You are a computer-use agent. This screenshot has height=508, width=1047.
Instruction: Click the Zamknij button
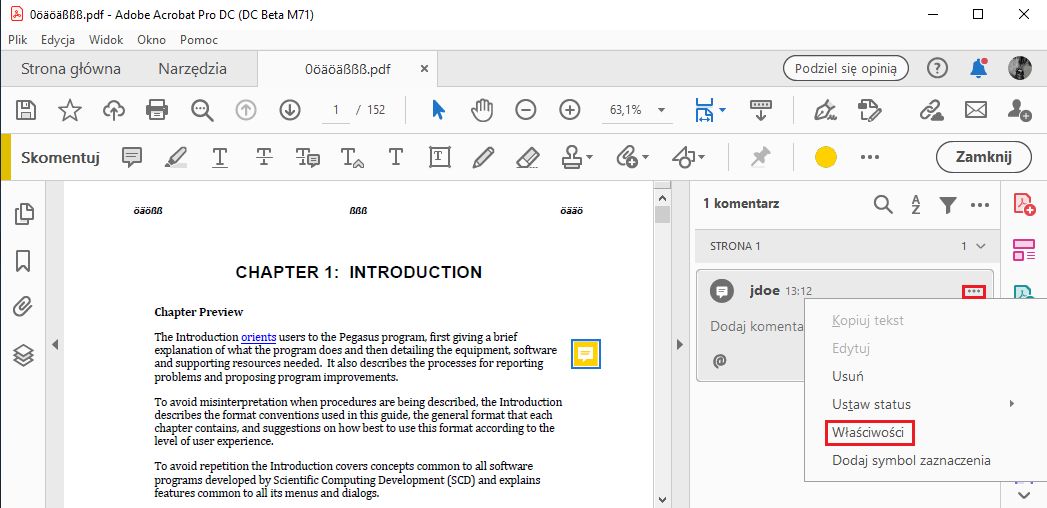coord(984,158)
